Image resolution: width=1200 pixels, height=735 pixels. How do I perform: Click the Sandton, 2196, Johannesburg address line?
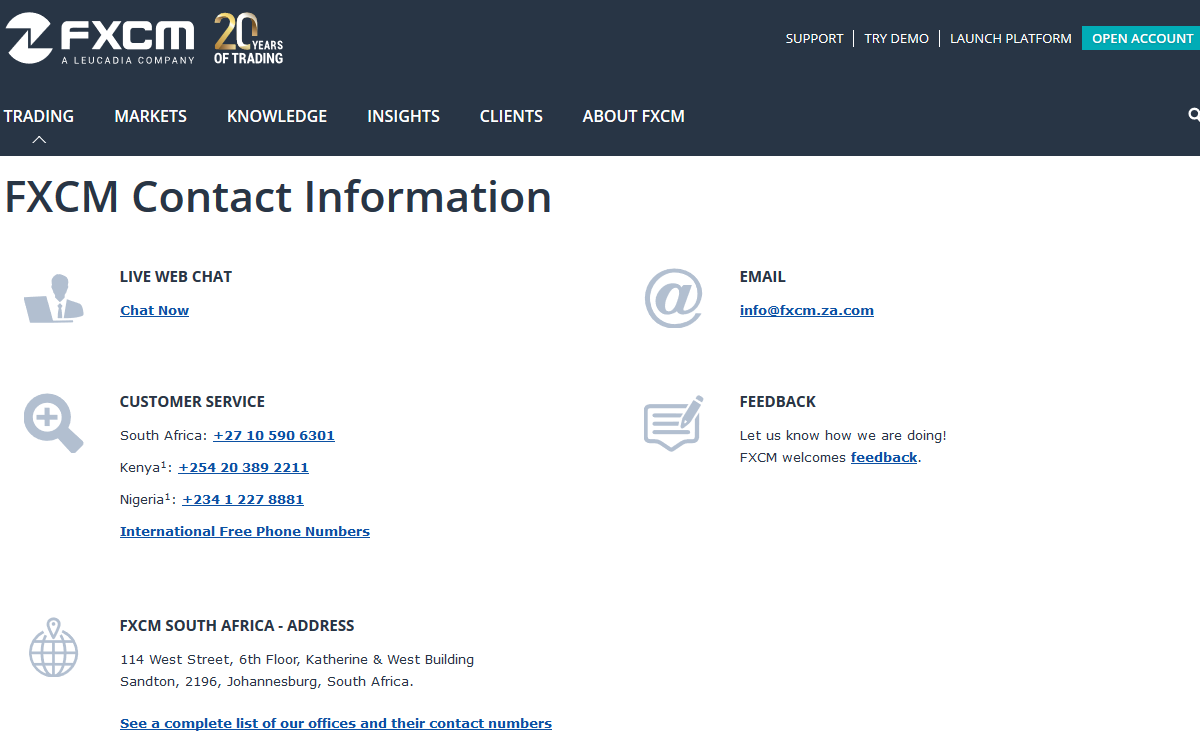[x=267, y=681]
